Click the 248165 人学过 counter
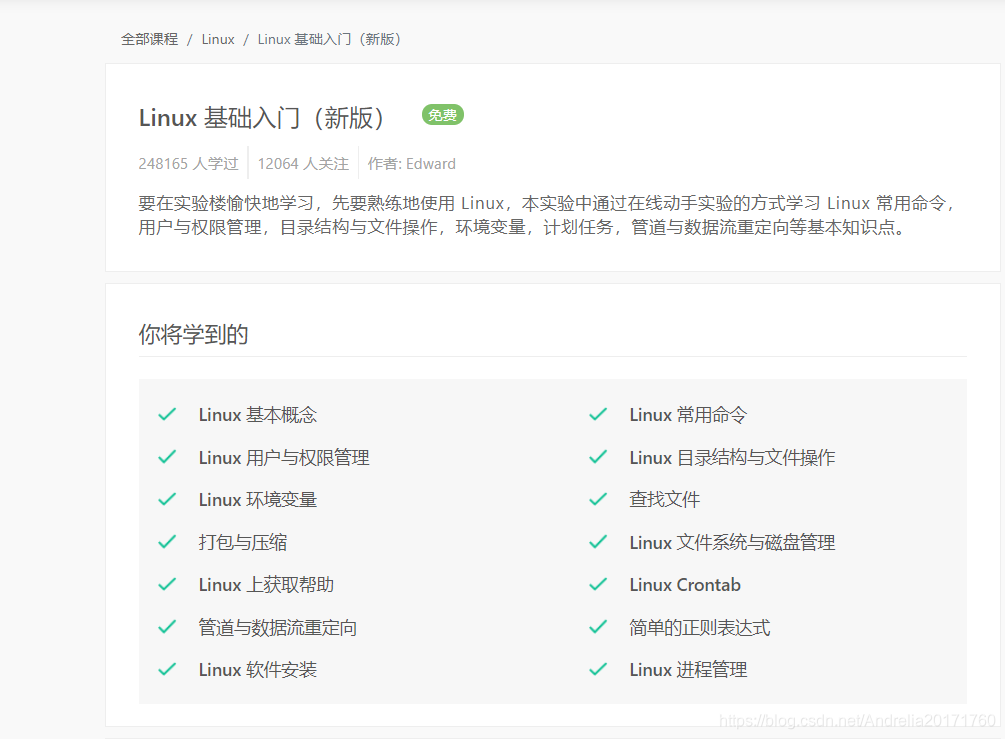This screenshot has width=1005, height=739. pos(188,164)
